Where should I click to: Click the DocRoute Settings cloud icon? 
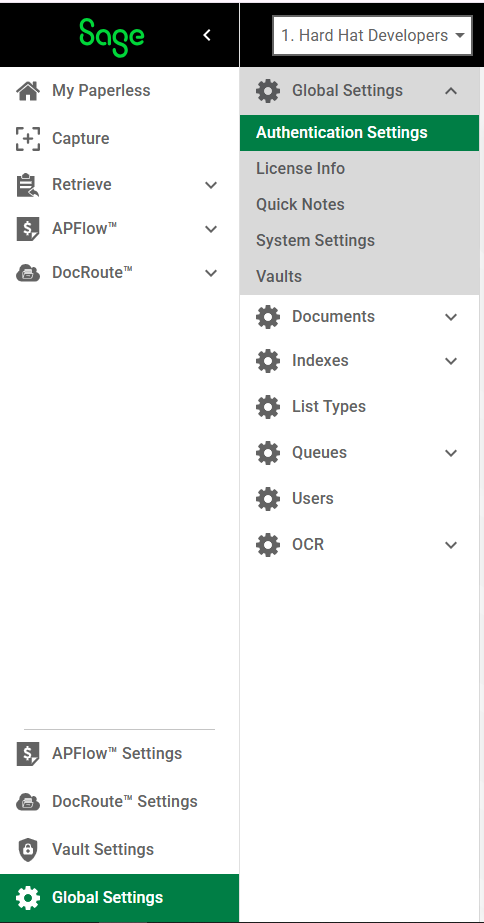(28, 802)
